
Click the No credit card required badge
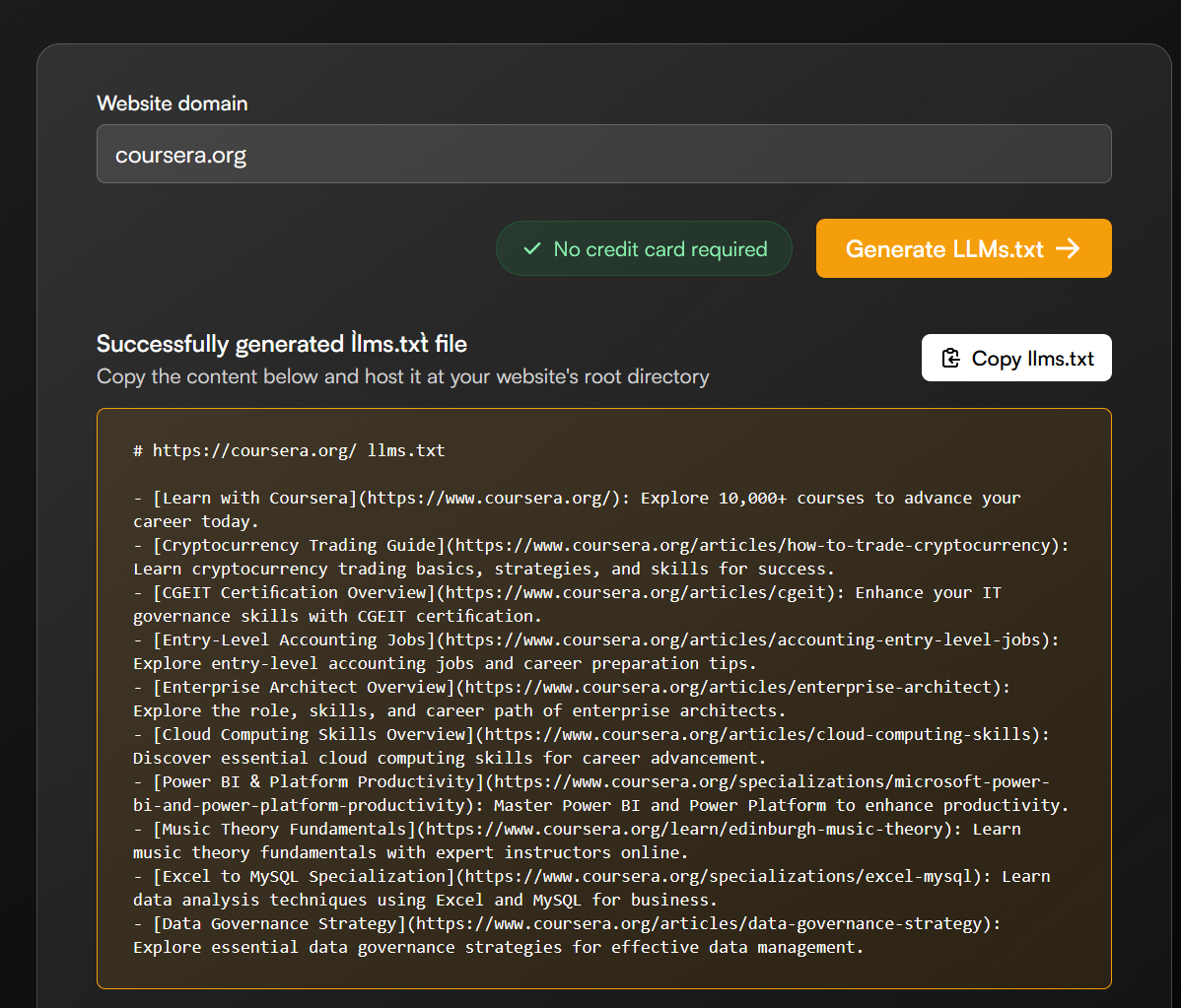(644, 249)
